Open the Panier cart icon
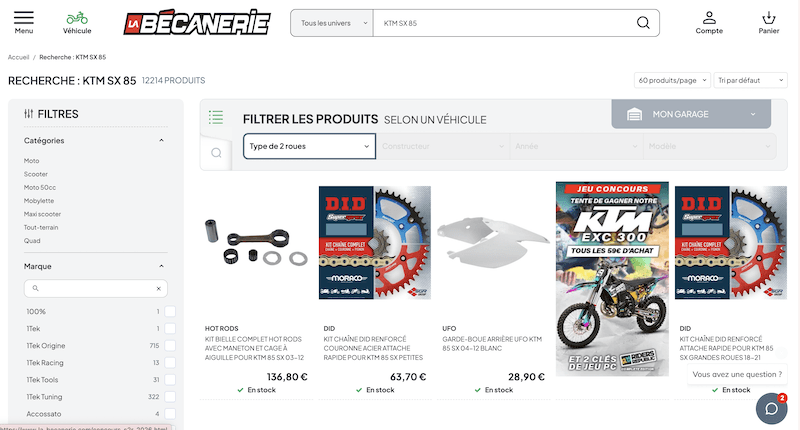The image size is (800, 430). point(768,18)
